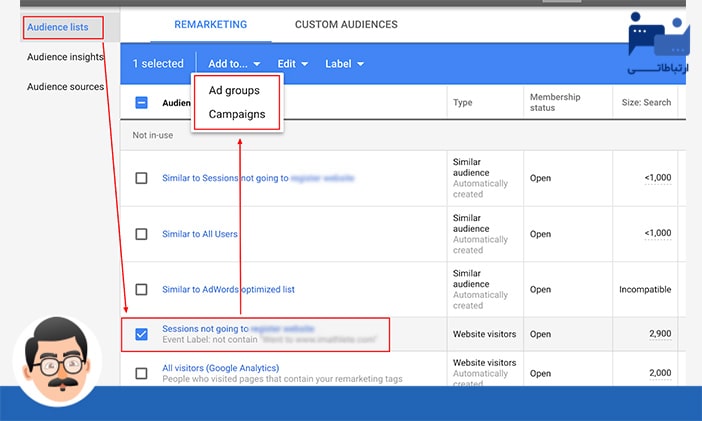Go to Audience insights in sidebar
This screenshot has height=421, width=702.
(65, 57)
